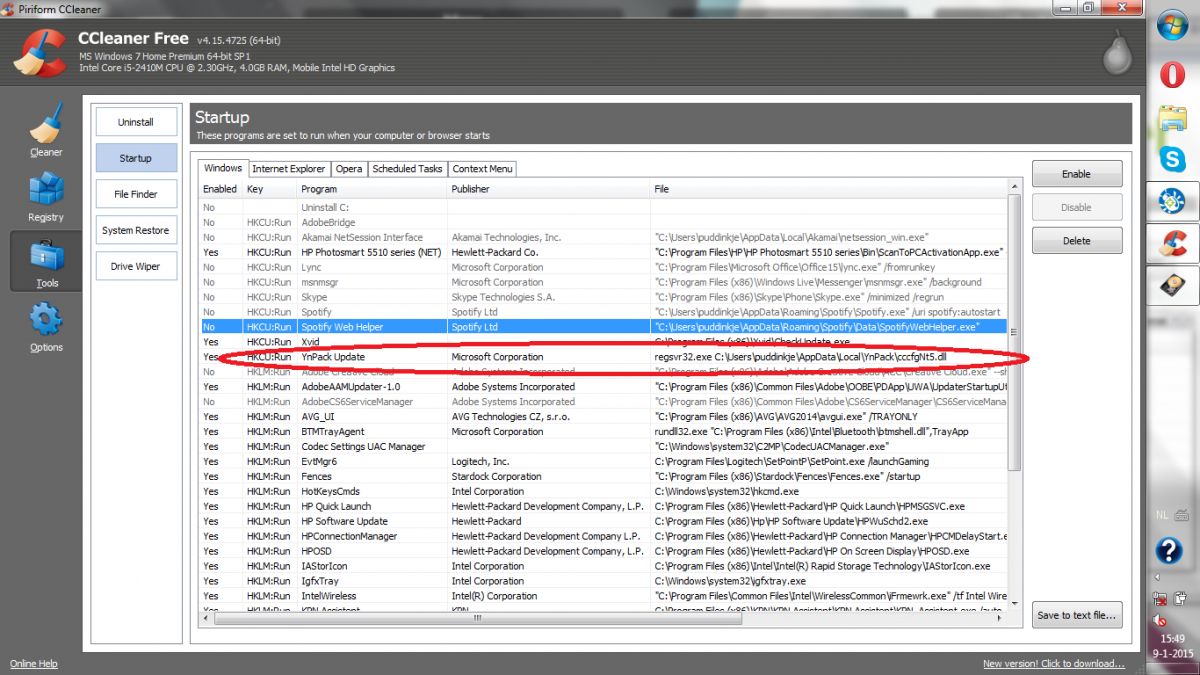
Task: Sort by the Program column header
Action: 372,189
